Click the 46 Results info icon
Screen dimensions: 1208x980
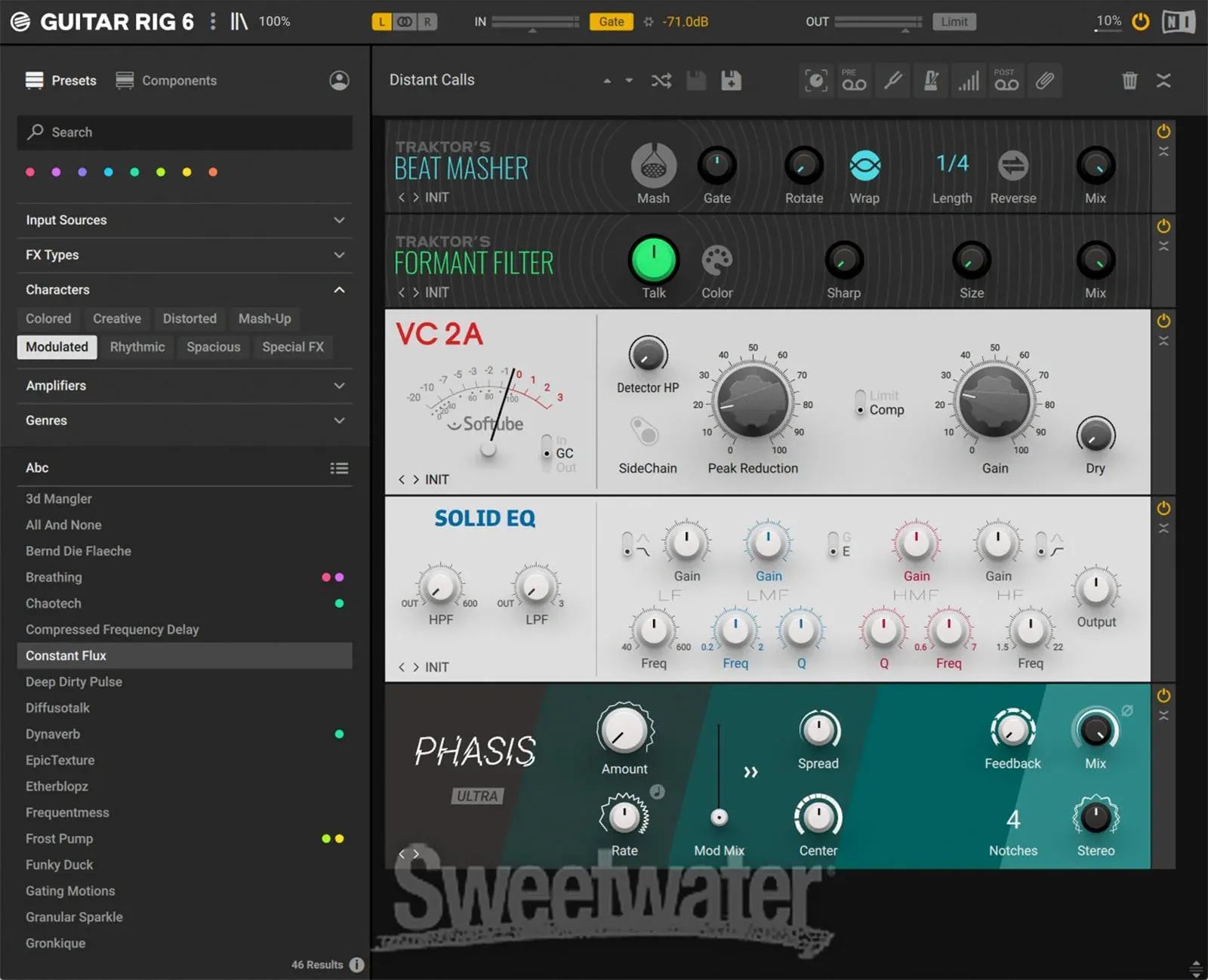(357, 965)
